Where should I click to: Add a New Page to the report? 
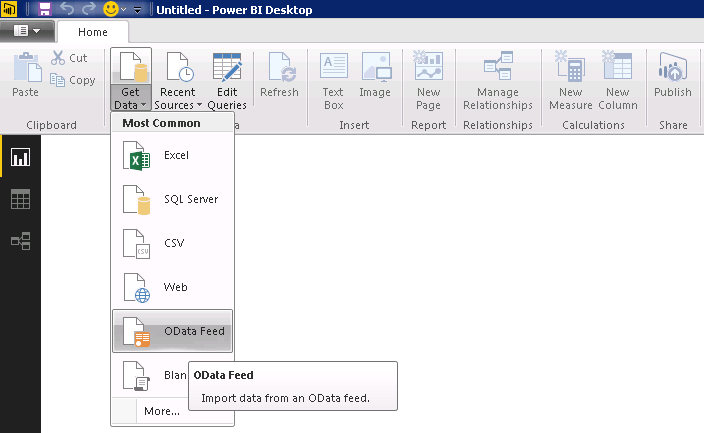coord(428,80)
